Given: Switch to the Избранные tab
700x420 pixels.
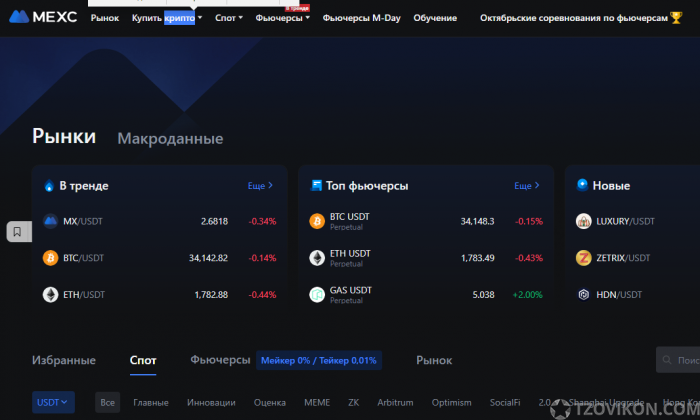Looking at the screenshot, I should (64, 360).
